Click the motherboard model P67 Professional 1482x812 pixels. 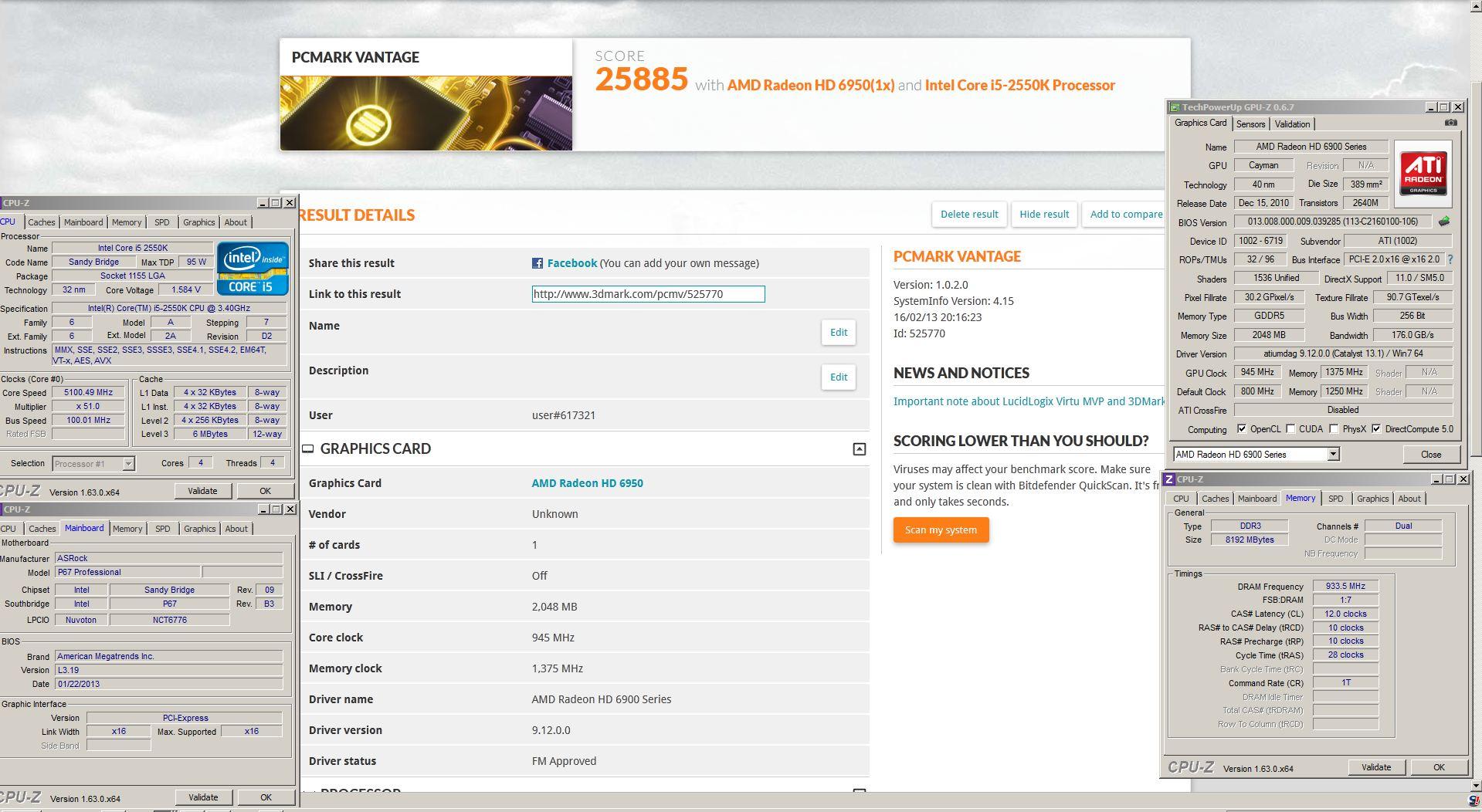tap(127, 573)
